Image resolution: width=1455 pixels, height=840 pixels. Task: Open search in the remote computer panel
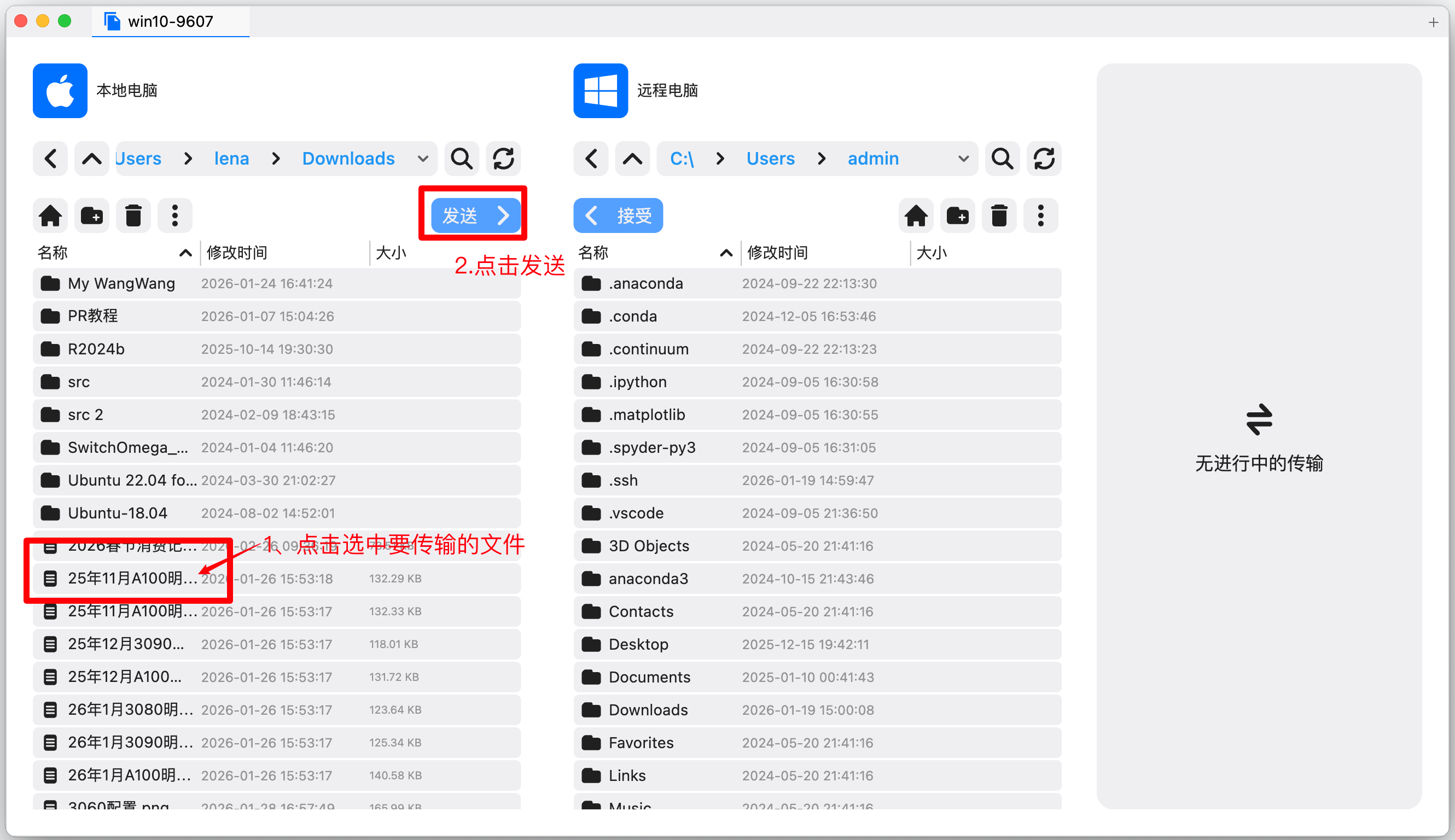(x=1002, y=159)
